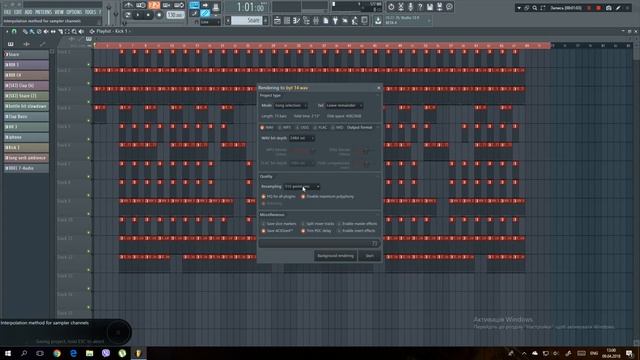The width and height of the screenshot is (640, 360).
Task: Toggle Enable master effects option
Action: 357,224
